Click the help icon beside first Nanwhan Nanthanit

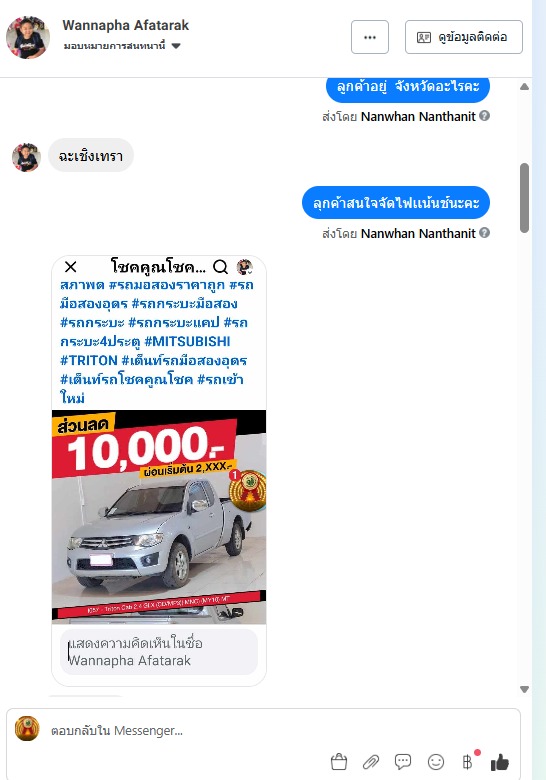(x=485, y=116)
